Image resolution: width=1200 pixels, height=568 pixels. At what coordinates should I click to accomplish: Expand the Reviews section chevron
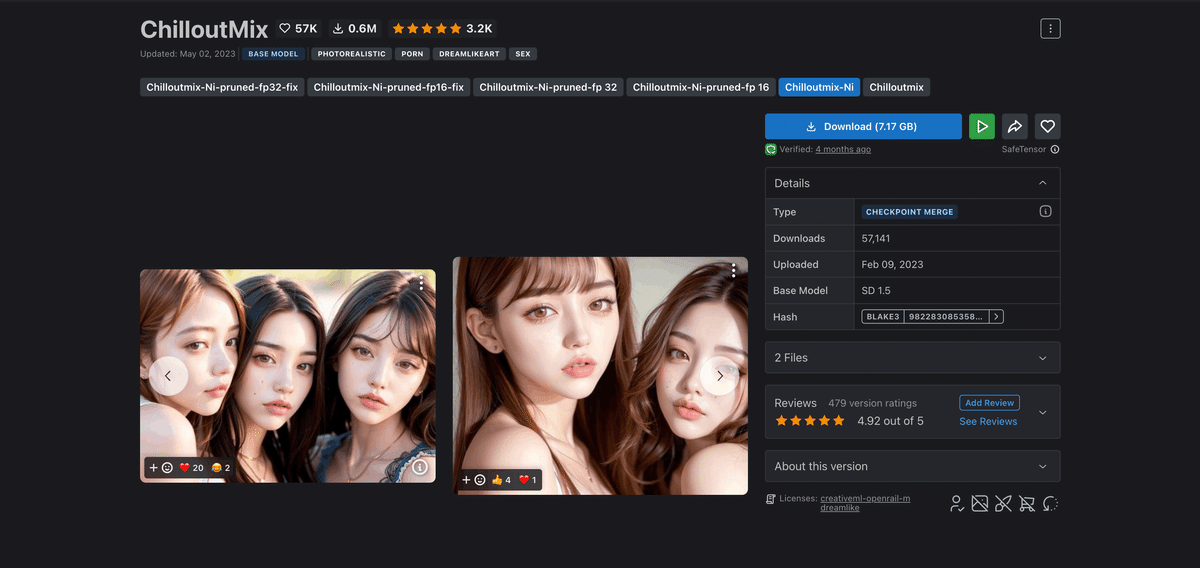[1043, 412]
